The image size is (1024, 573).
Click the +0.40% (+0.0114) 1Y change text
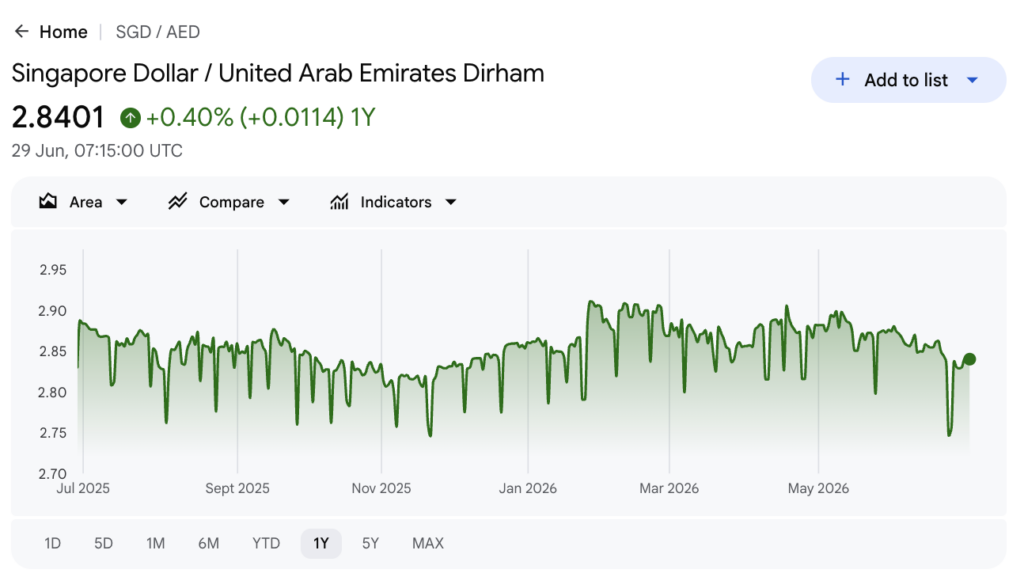click(261, 118)
